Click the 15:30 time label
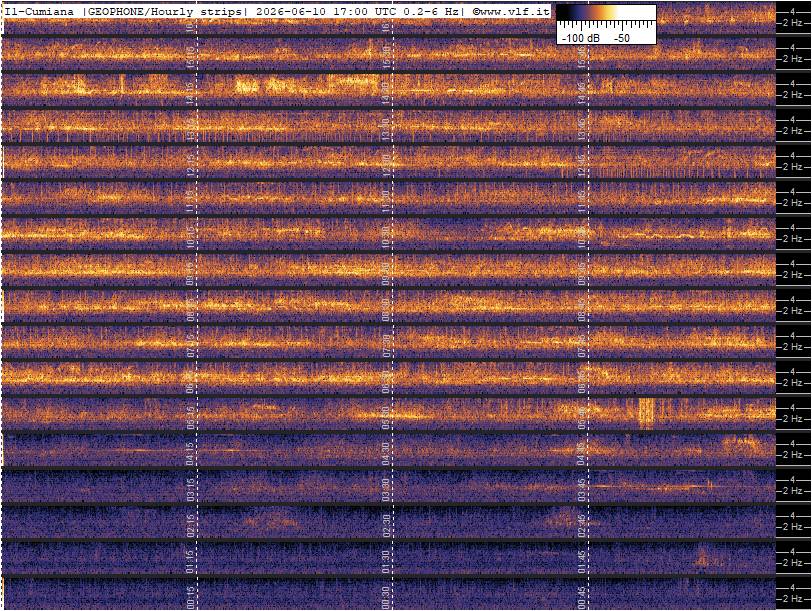This screenshot has height=611, width=812. click(x=386, y=58)
